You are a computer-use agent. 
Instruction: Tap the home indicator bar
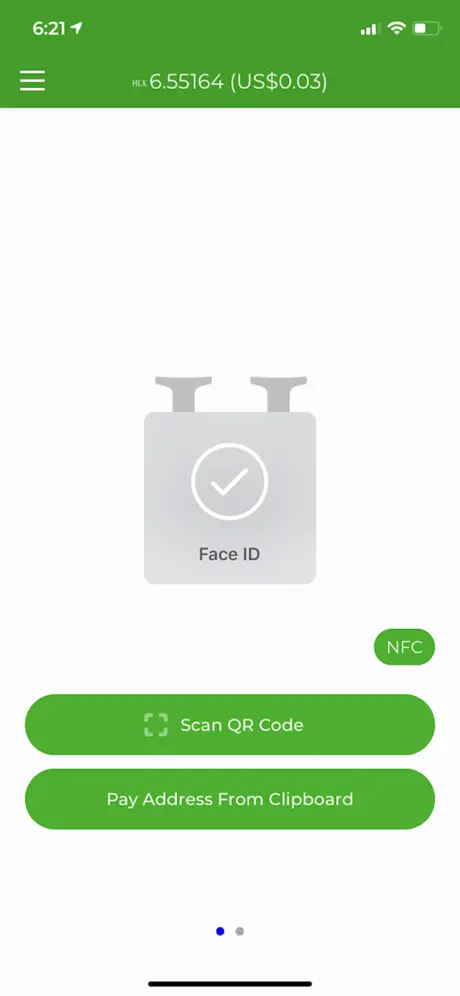[x=230, y=984]
